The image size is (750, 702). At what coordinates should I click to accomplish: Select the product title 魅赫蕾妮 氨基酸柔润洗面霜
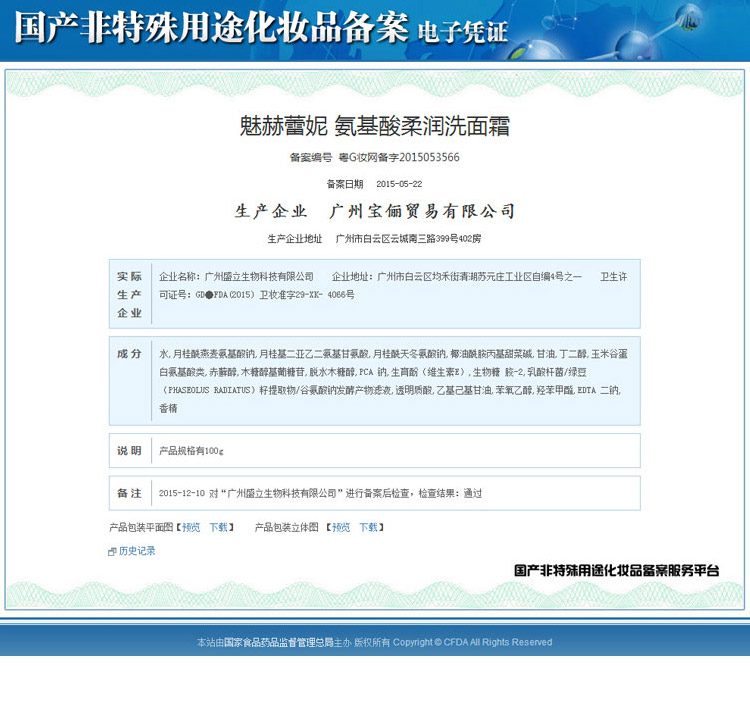(x=375, y=126)
